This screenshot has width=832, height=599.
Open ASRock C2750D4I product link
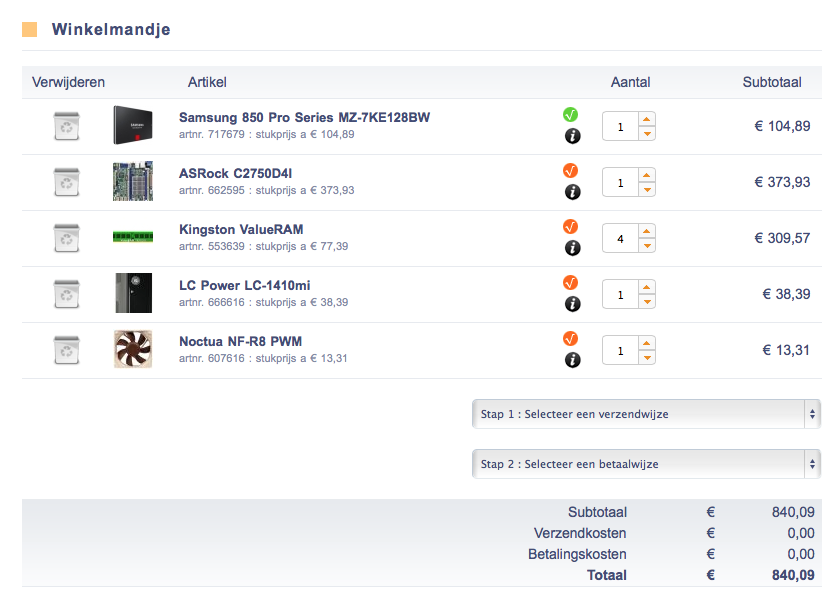[x=236, y=173]
